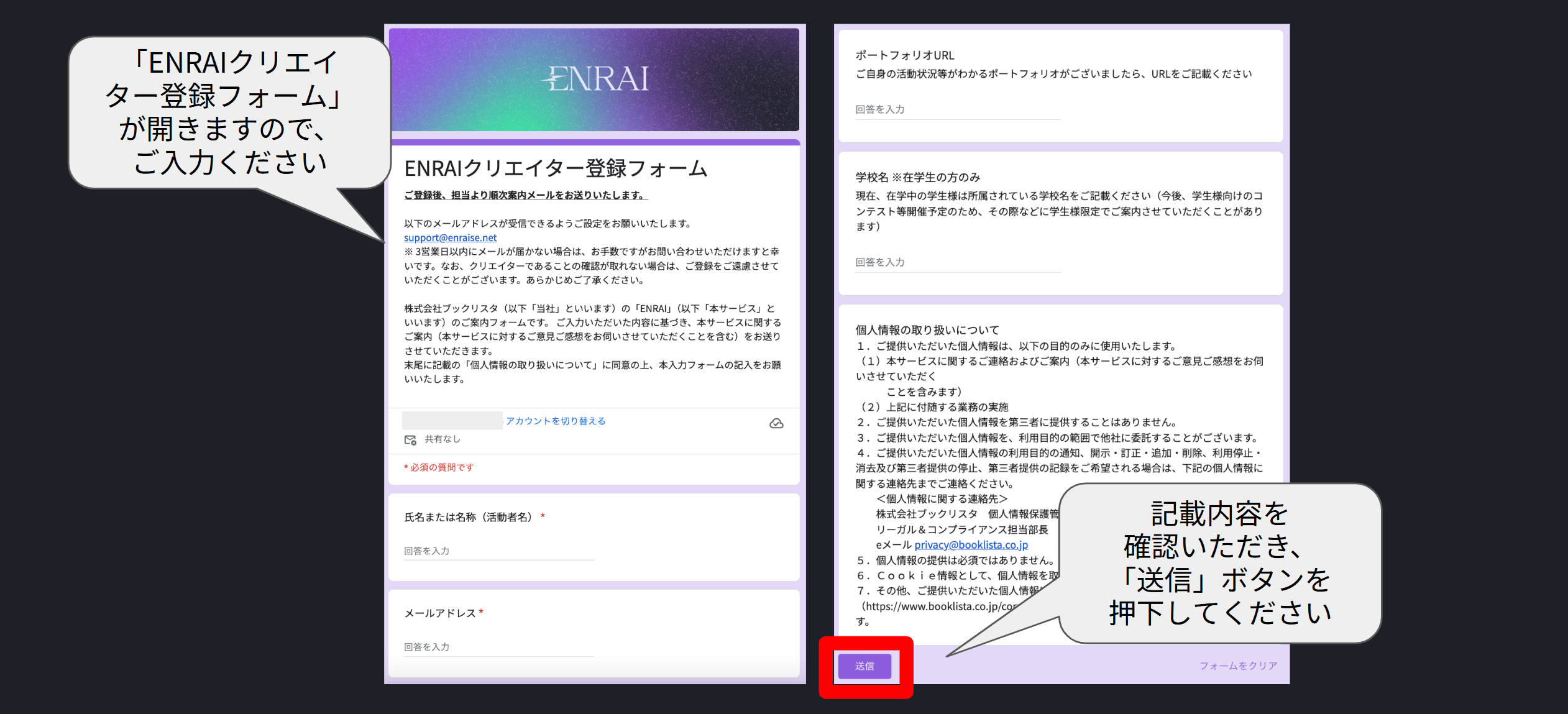Screen dimensions: 1568x714
Task: Click the アカウントを切り替える link
Action: coord(555,421)
